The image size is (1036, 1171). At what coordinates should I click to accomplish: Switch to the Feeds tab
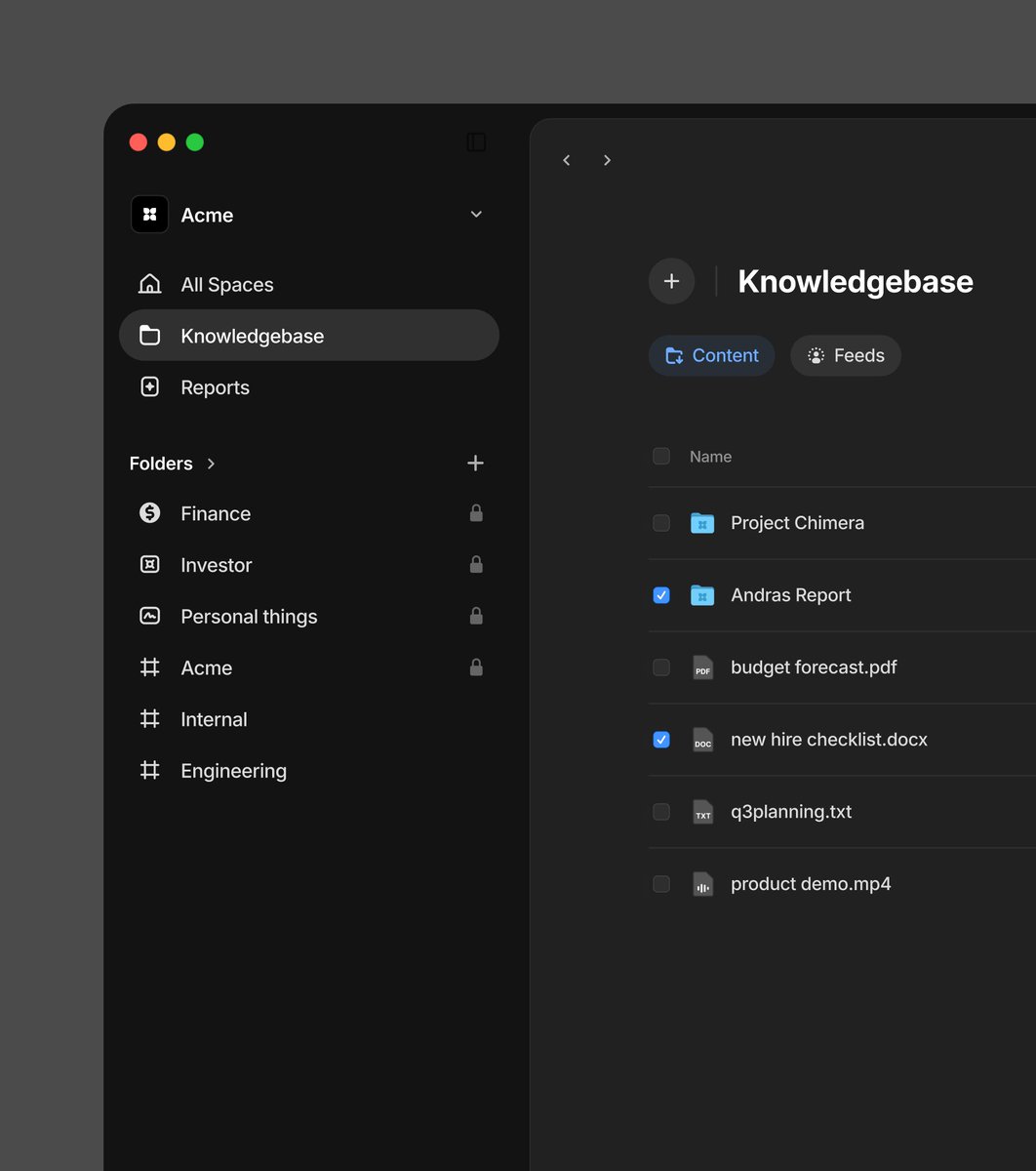tap(845, 356)
